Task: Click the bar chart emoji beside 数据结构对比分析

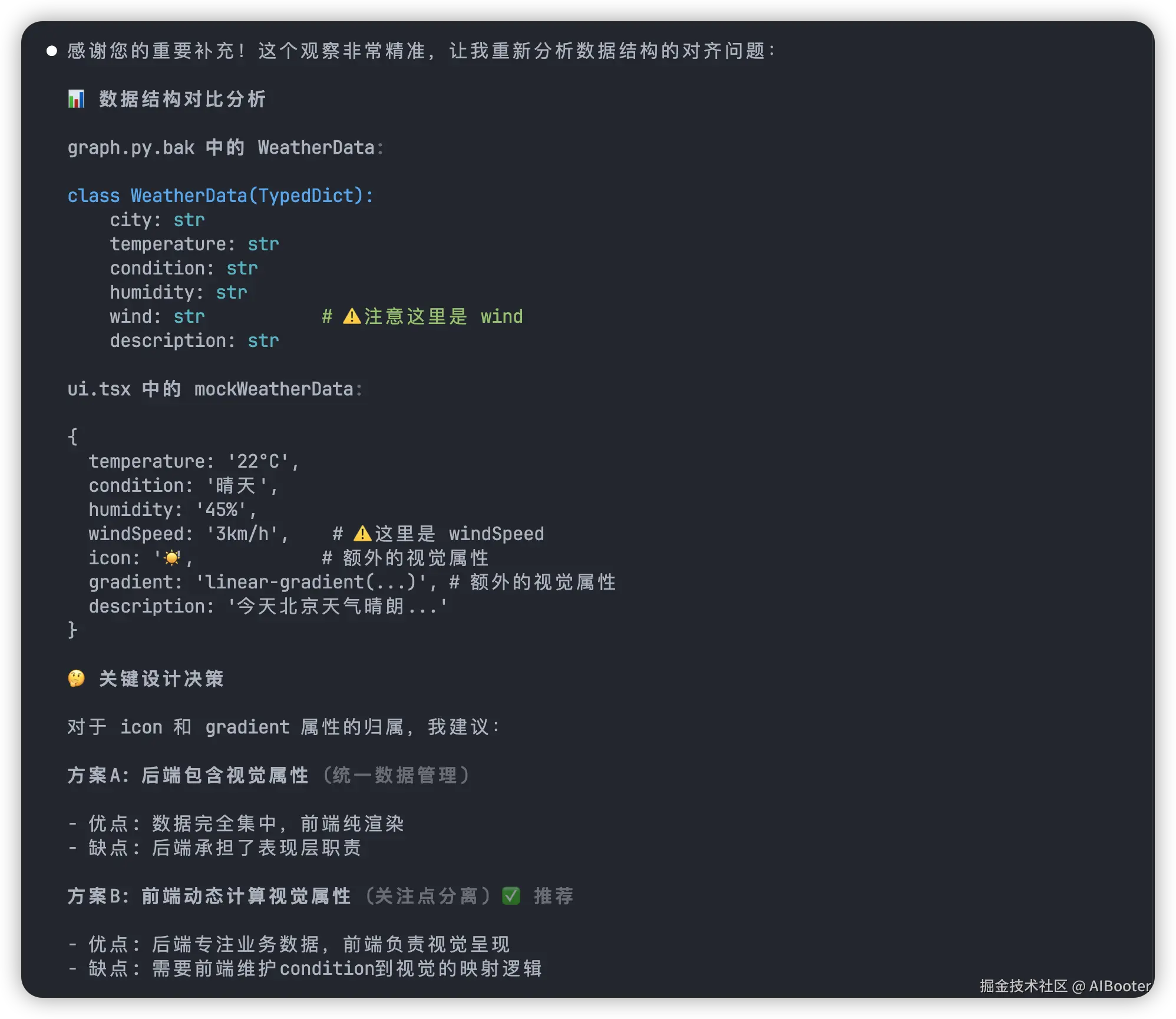Action: tap(76, 99)
